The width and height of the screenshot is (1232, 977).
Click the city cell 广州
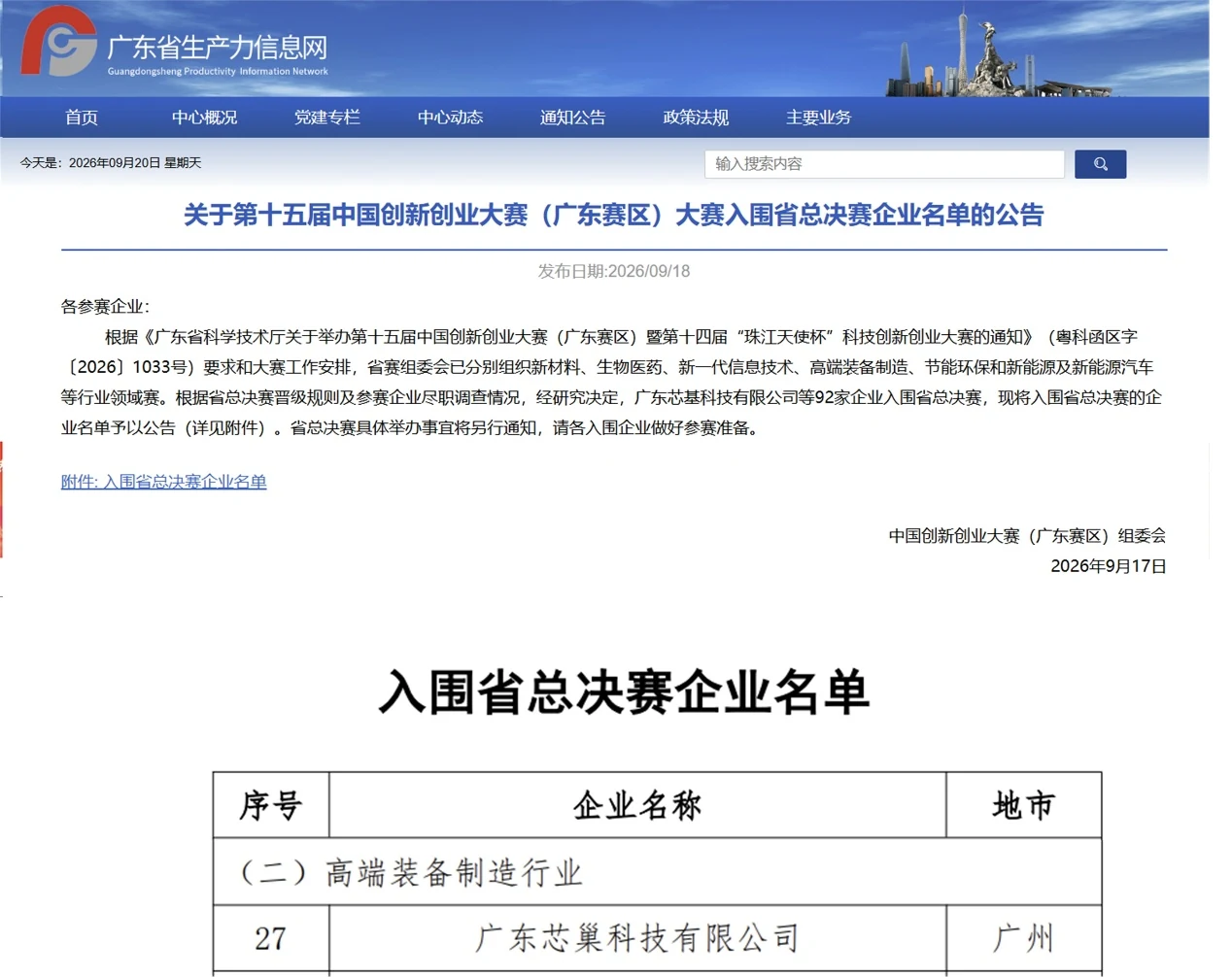click(x=1024, y=938)
